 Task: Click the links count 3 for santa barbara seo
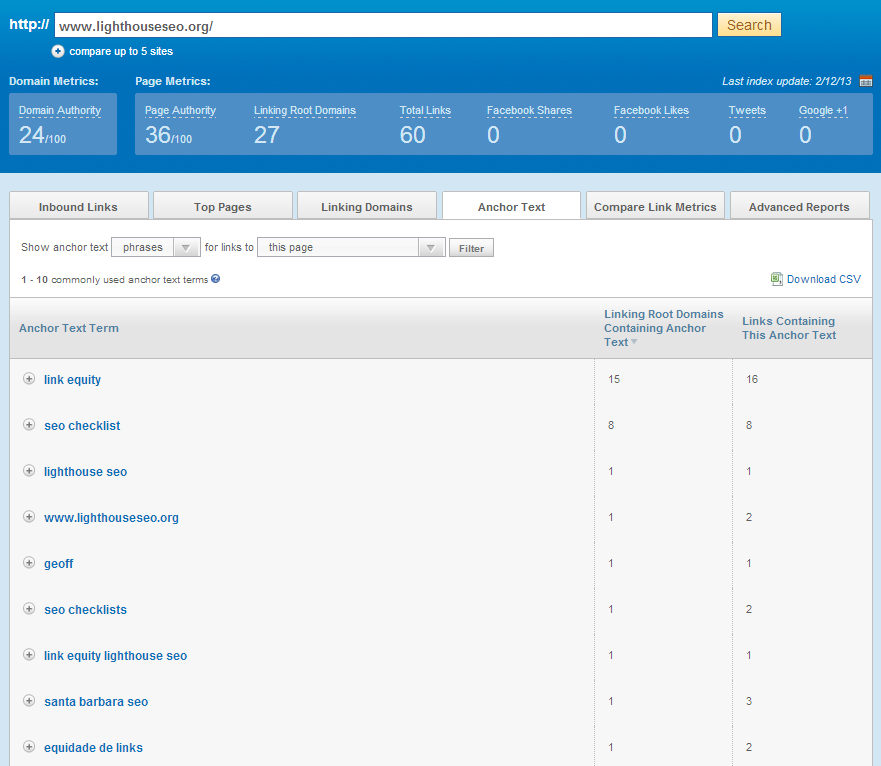pos(749,701)
